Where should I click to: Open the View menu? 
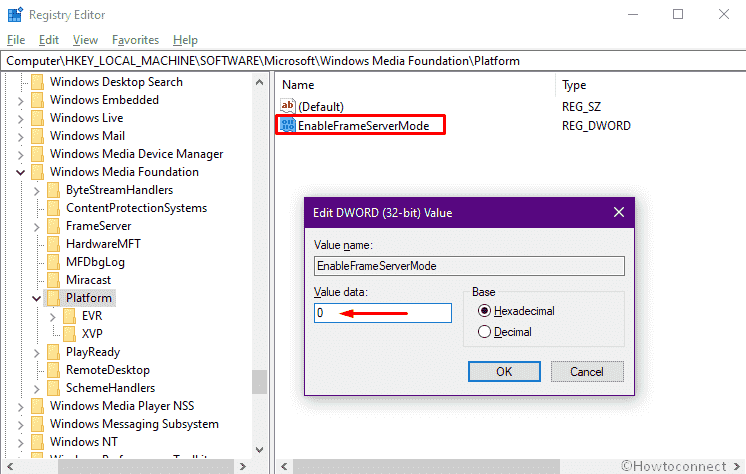point(85,40)
